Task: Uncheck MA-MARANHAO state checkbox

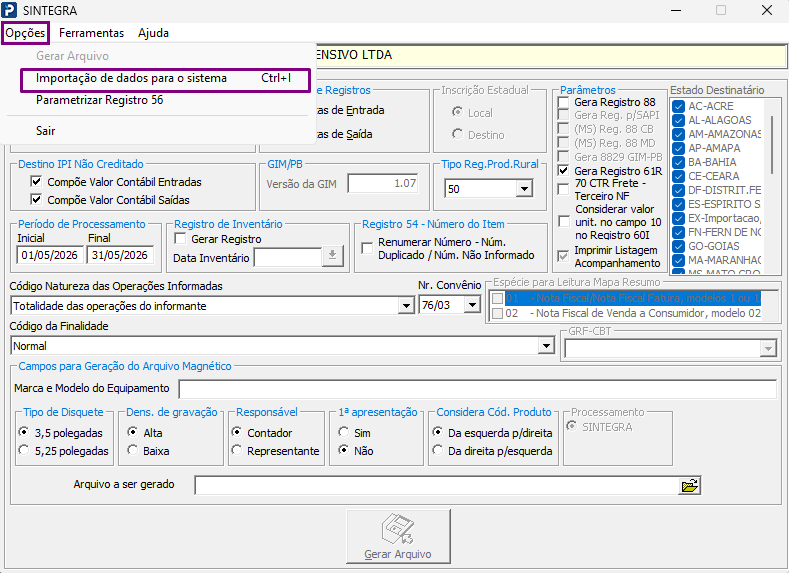Action: [678, 260]
